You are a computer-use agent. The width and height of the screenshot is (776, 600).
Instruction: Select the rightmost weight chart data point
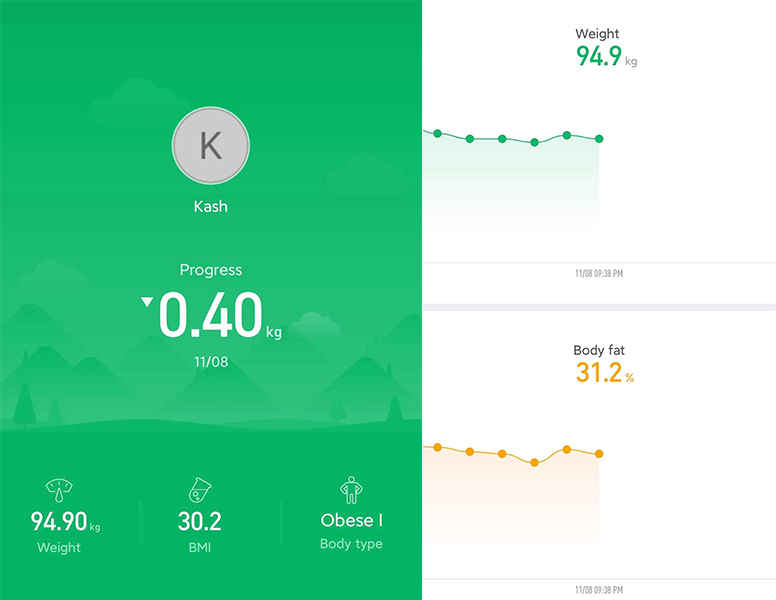pos(599,139)
